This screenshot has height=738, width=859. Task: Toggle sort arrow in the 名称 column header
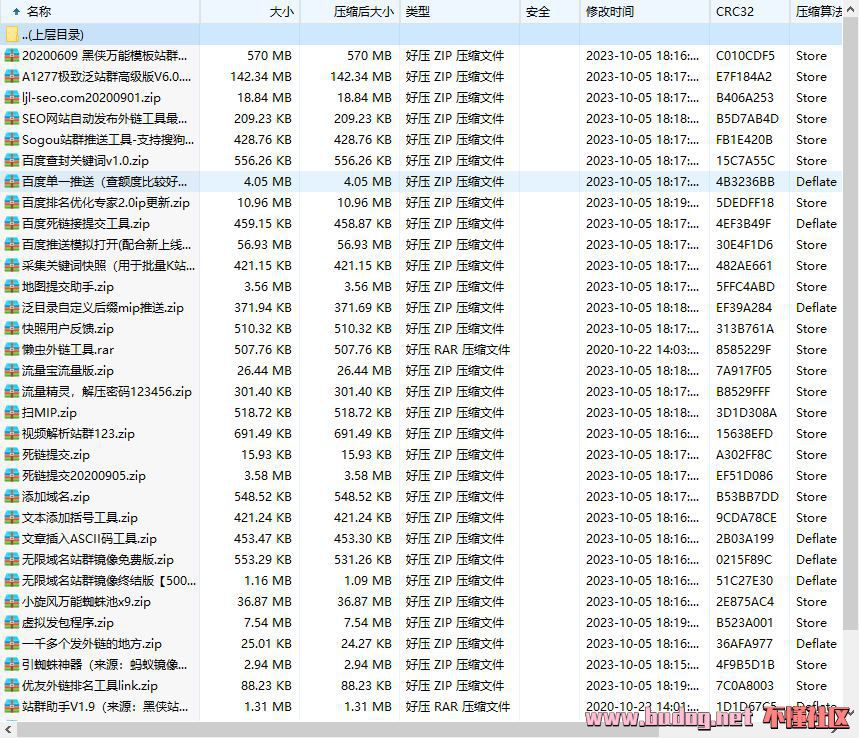click(x=15, y=12)
